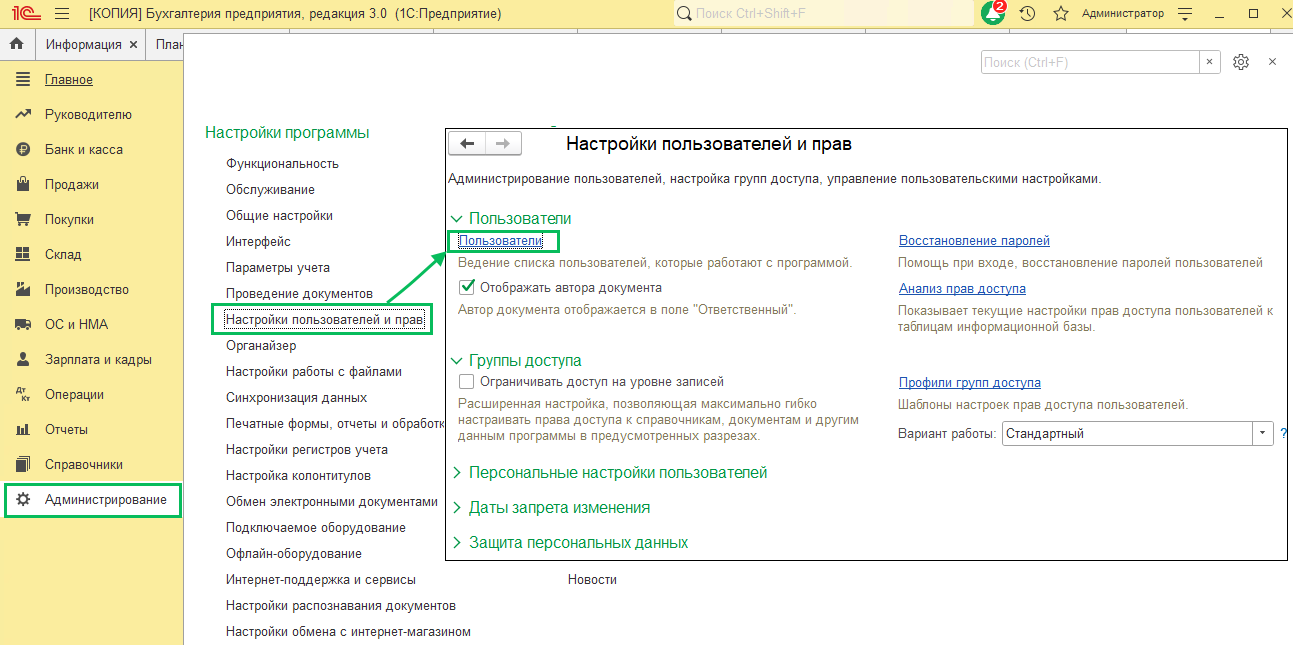Open the Администрирование section
Viewport: 1293px width, 645px height.
pyautogui.click(x=105, y=500)
